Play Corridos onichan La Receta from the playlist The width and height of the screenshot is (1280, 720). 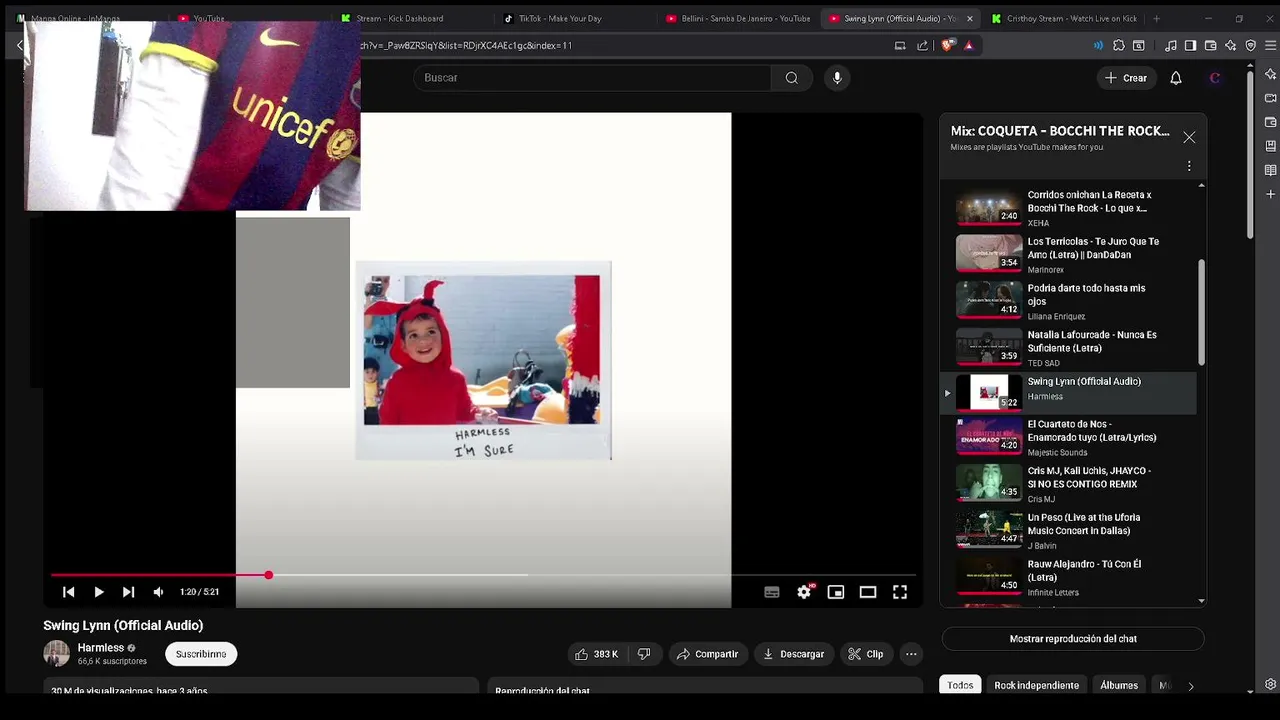coord(1067,207)
